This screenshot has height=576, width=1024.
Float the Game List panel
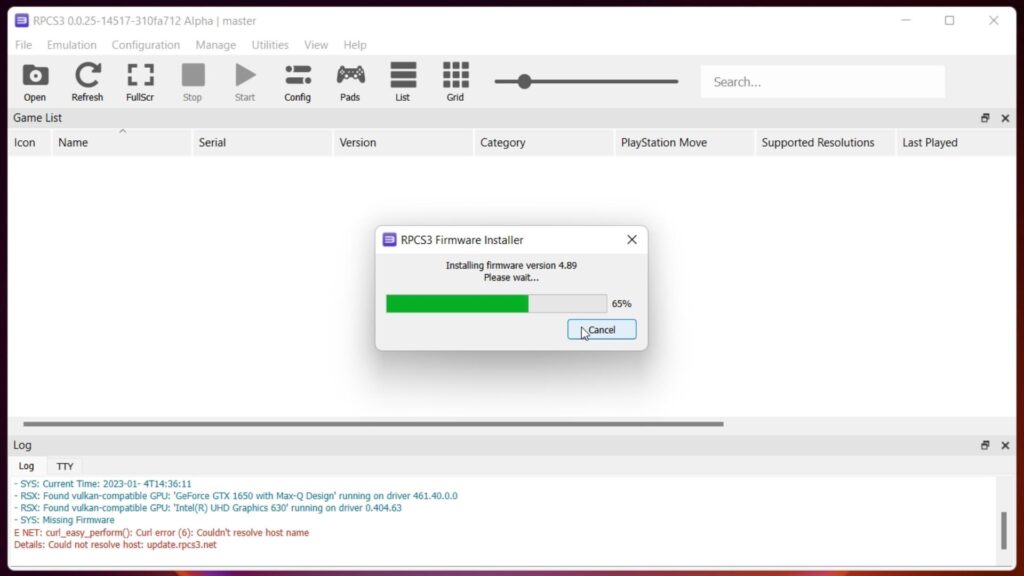tap(985, 118)
